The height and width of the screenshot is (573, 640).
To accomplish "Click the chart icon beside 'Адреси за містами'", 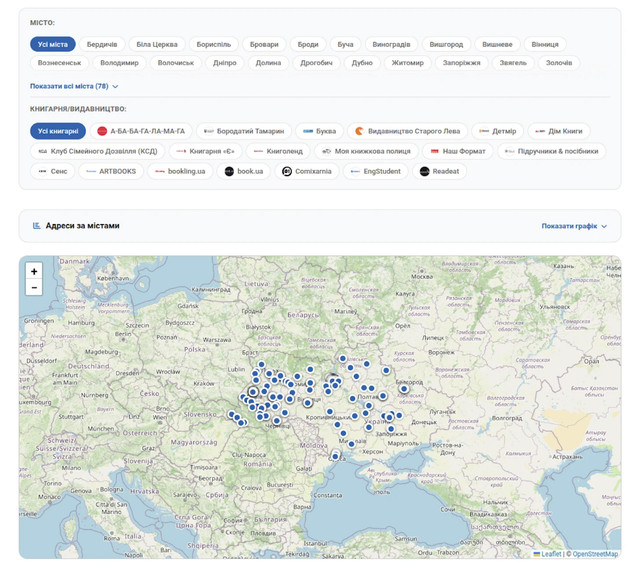I will click(x=36, y=226).
